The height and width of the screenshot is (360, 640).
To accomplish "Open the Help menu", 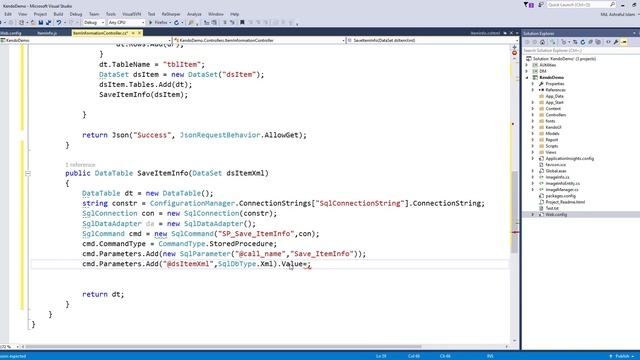I will [x=234, y=14].
